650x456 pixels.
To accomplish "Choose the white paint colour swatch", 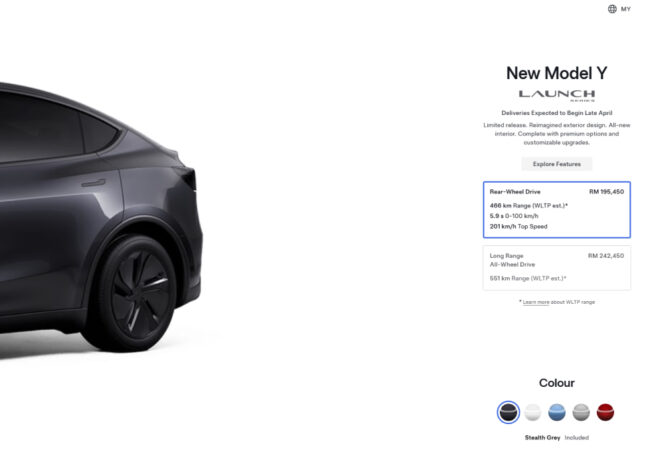I will click(x=532, y=412).
